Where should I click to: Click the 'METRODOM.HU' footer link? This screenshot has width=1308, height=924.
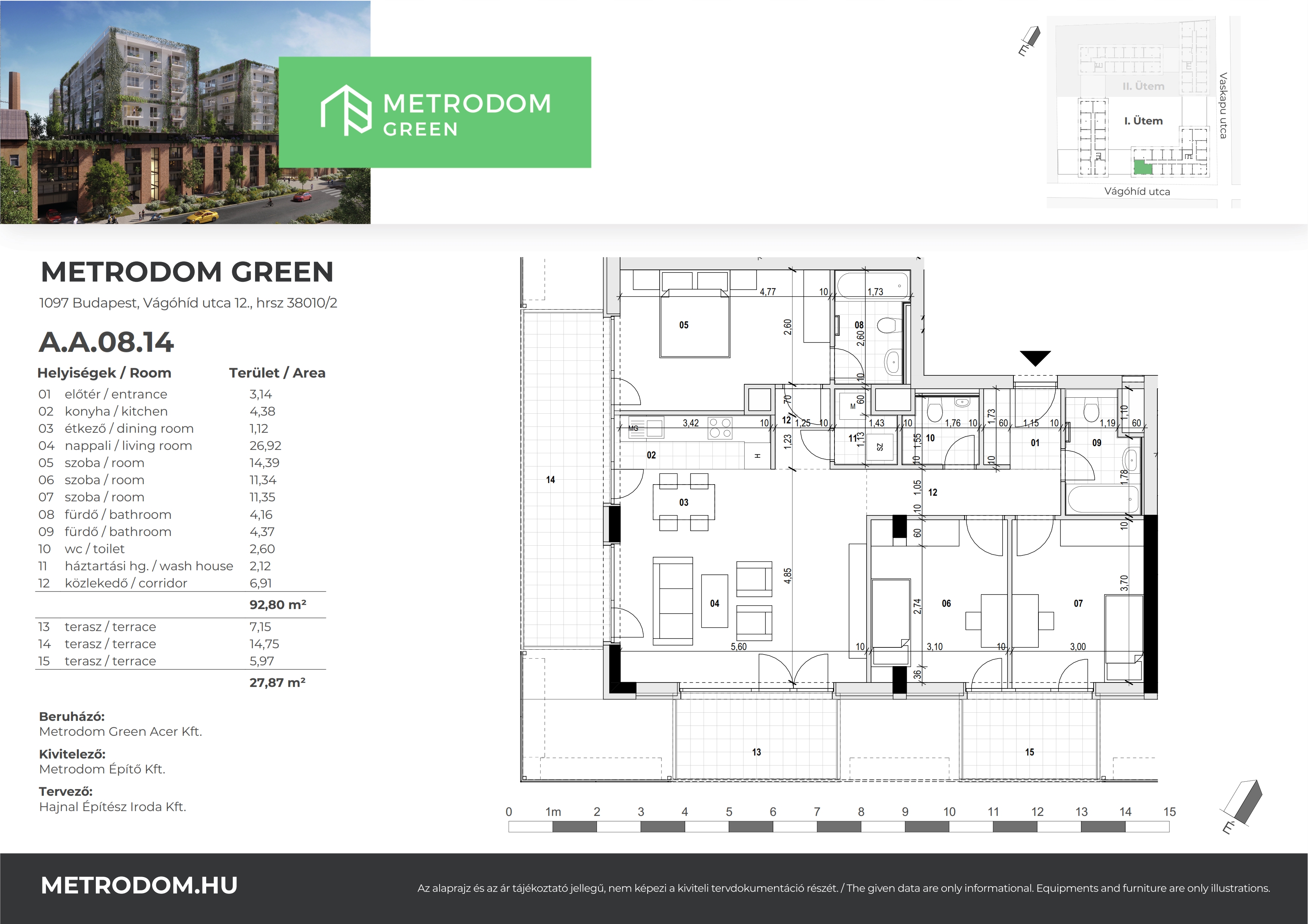click(139, 885)
